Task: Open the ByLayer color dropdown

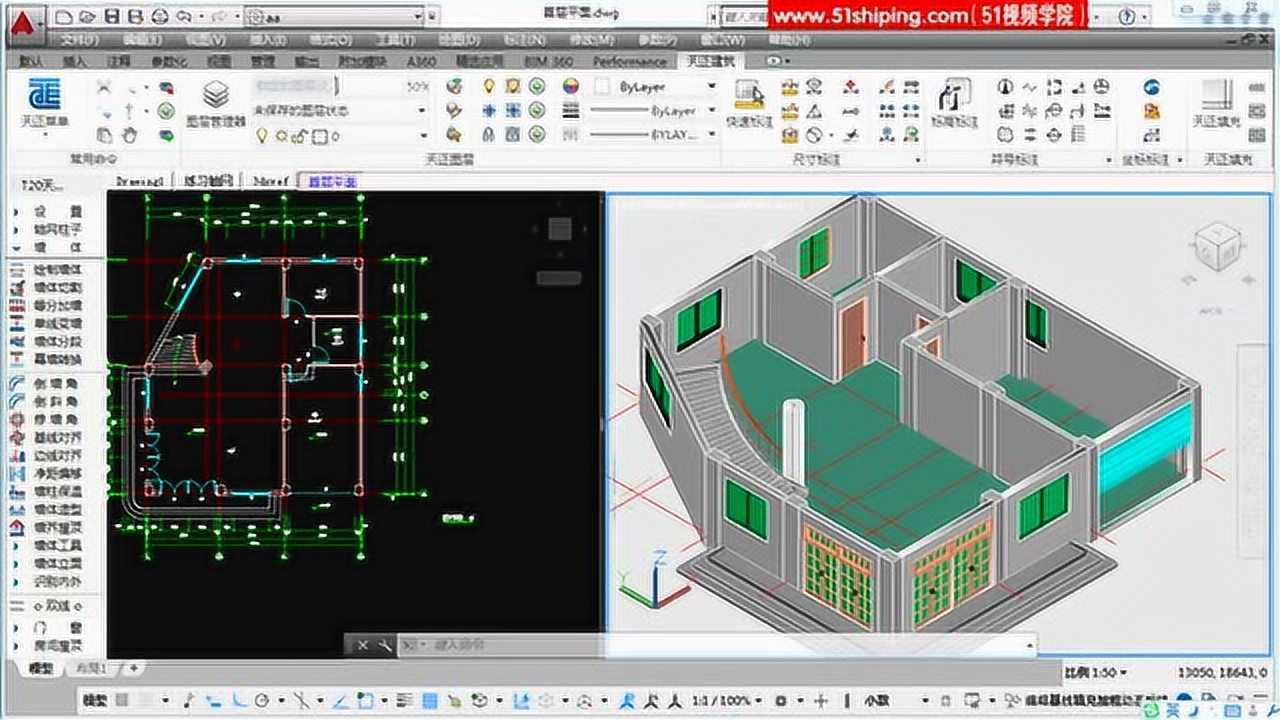Action: click(710, 86)
